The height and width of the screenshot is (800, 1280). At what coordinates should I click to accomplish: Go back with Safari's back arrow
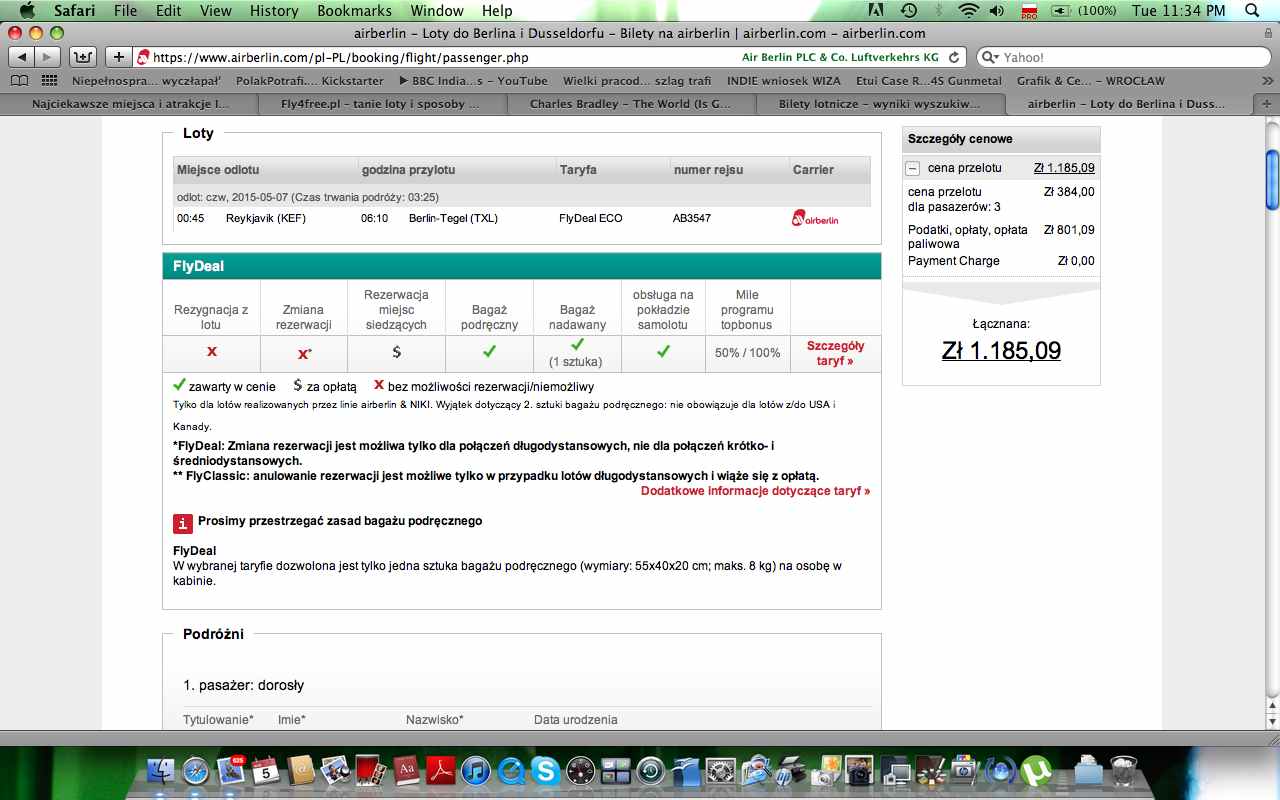(21, 57)
